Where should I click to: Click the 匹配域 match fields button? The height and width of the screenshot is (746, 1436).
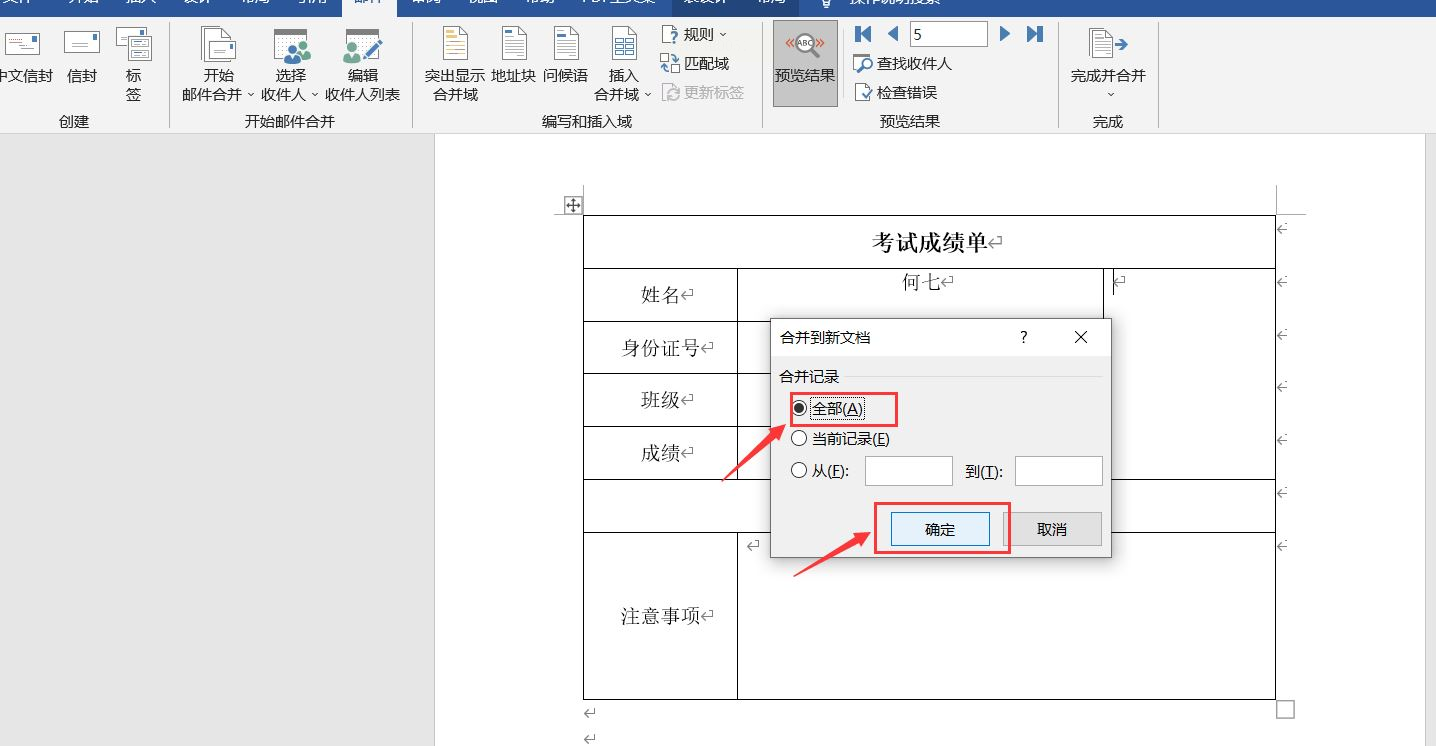[694, 63]
